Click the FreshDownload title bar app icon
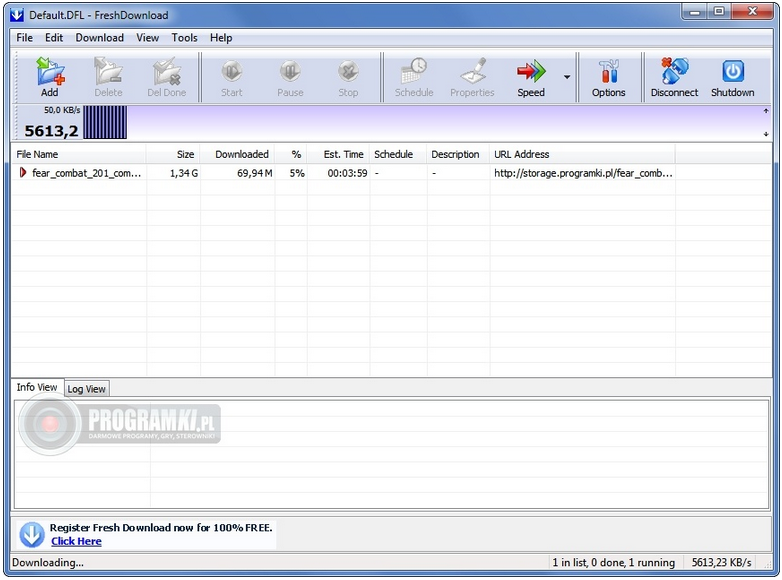 [17, 15]
